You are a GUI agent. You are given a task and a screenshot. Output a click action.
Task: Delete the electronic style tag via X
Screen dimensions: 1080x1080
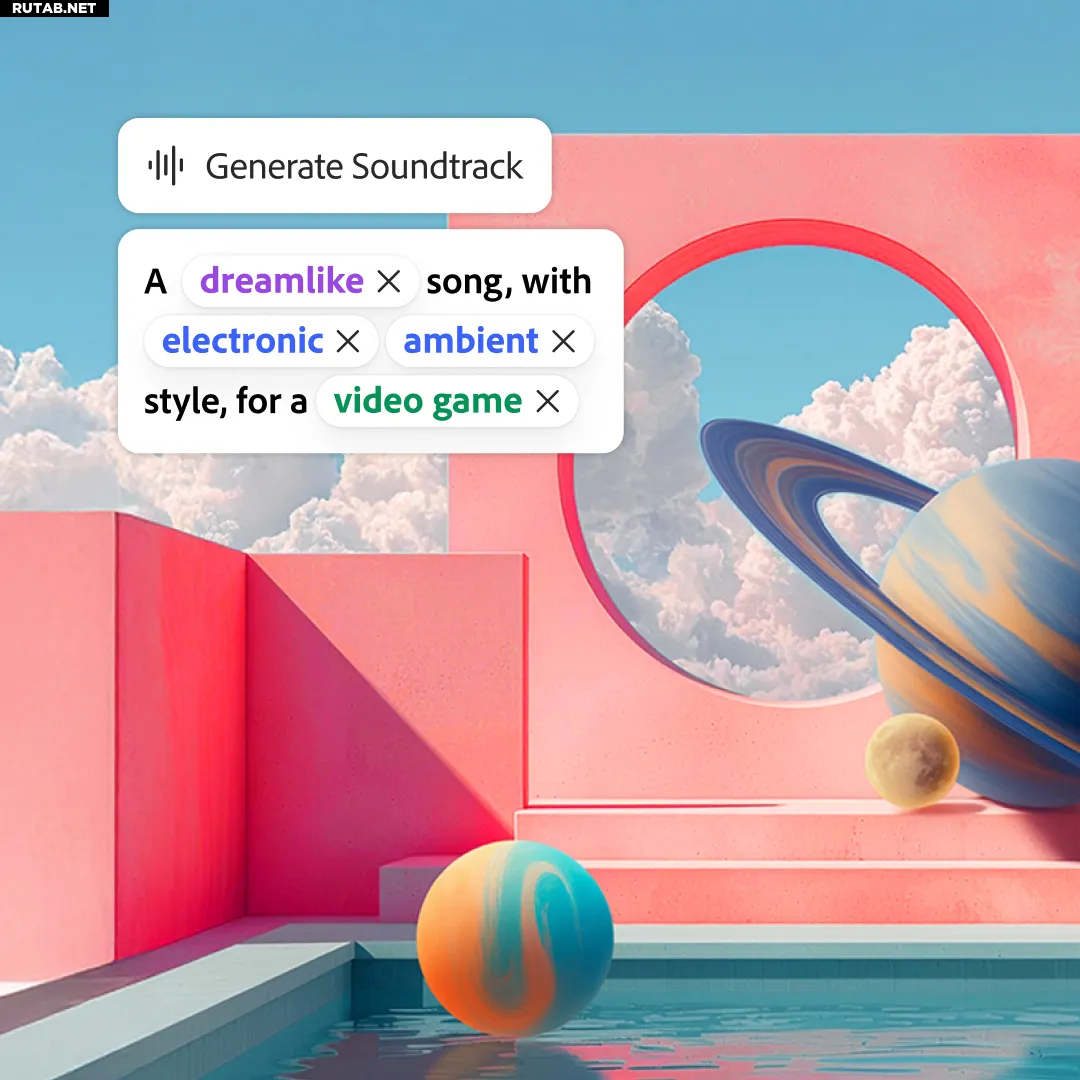348,342
